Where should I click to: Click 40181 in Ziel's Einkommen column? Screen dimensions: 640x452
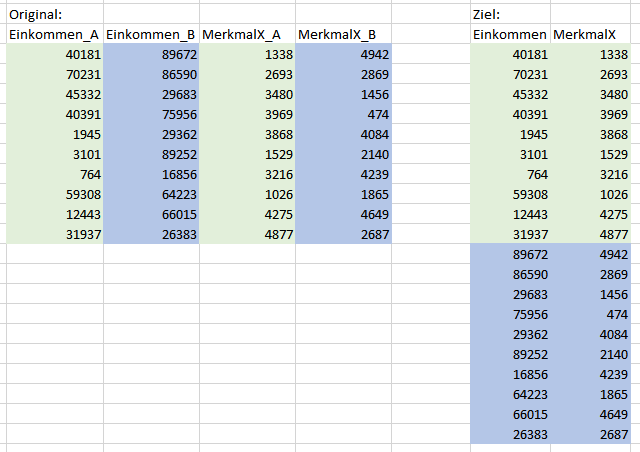pyautogui.click(x=510, y=54)
